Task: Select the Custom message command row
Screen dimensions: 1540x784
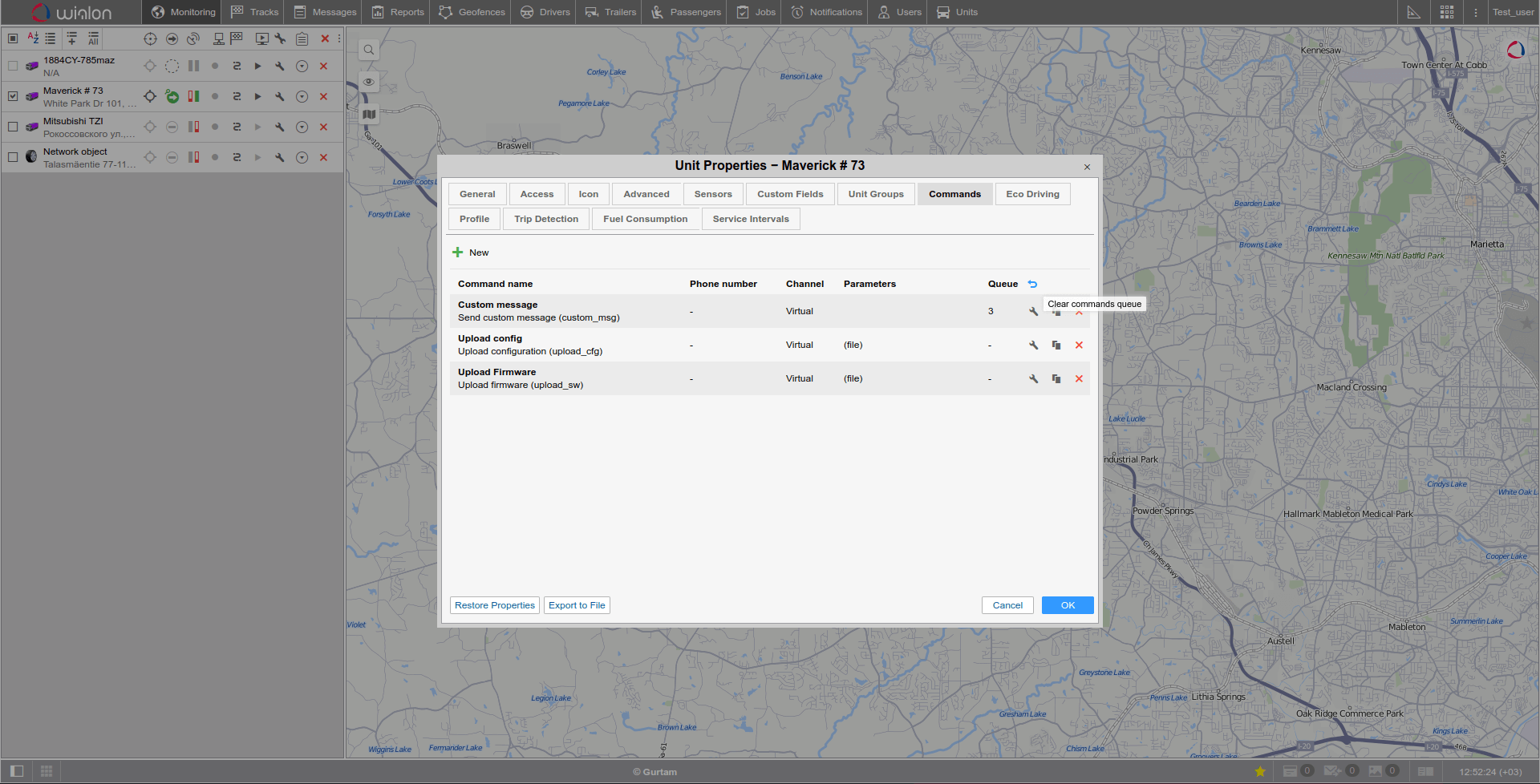Action: [561, 311]
